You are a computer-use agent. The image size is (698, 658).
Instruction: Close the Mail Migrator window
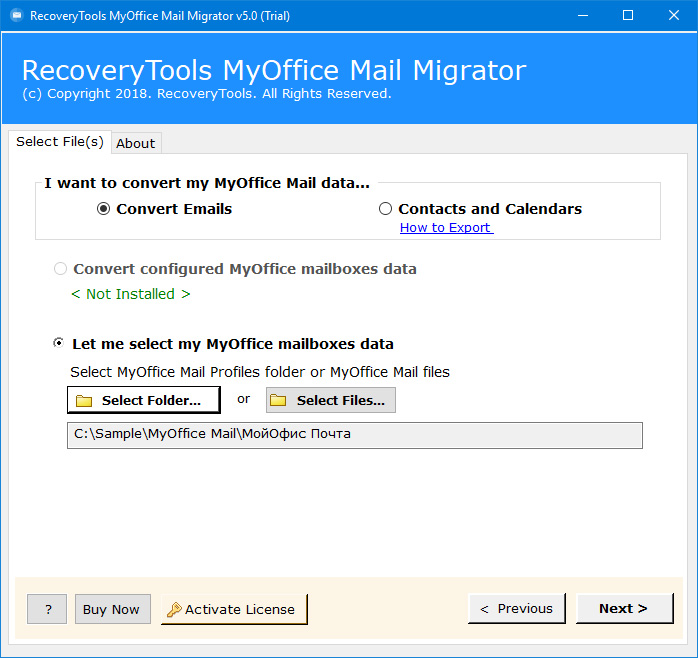pos(674,16)
